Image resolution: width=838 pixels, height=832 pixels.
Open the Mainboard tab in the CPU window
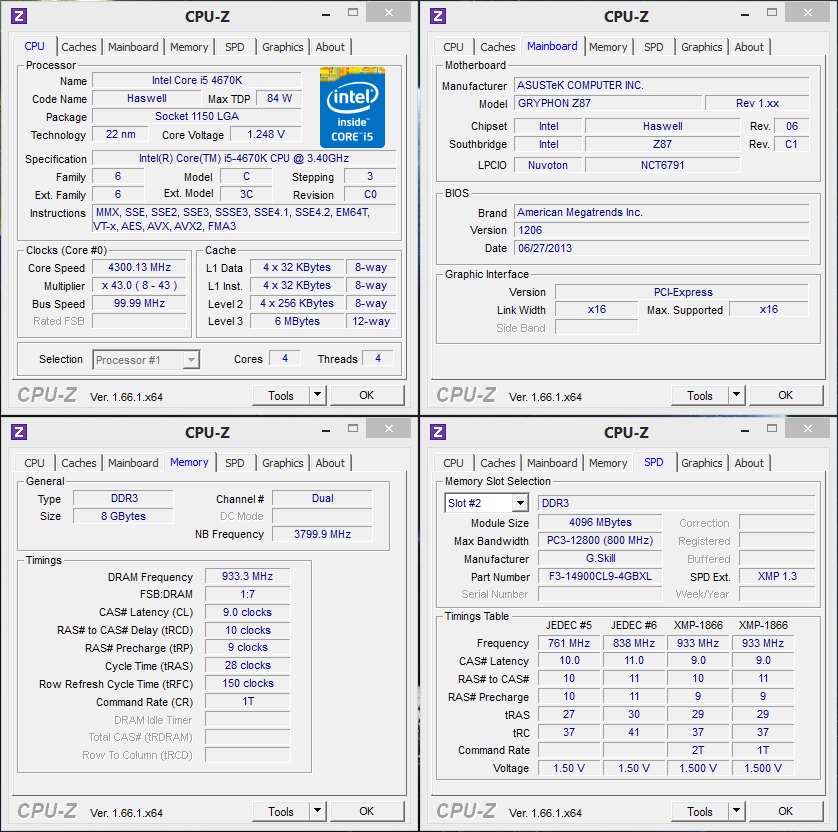click(133, 47)
